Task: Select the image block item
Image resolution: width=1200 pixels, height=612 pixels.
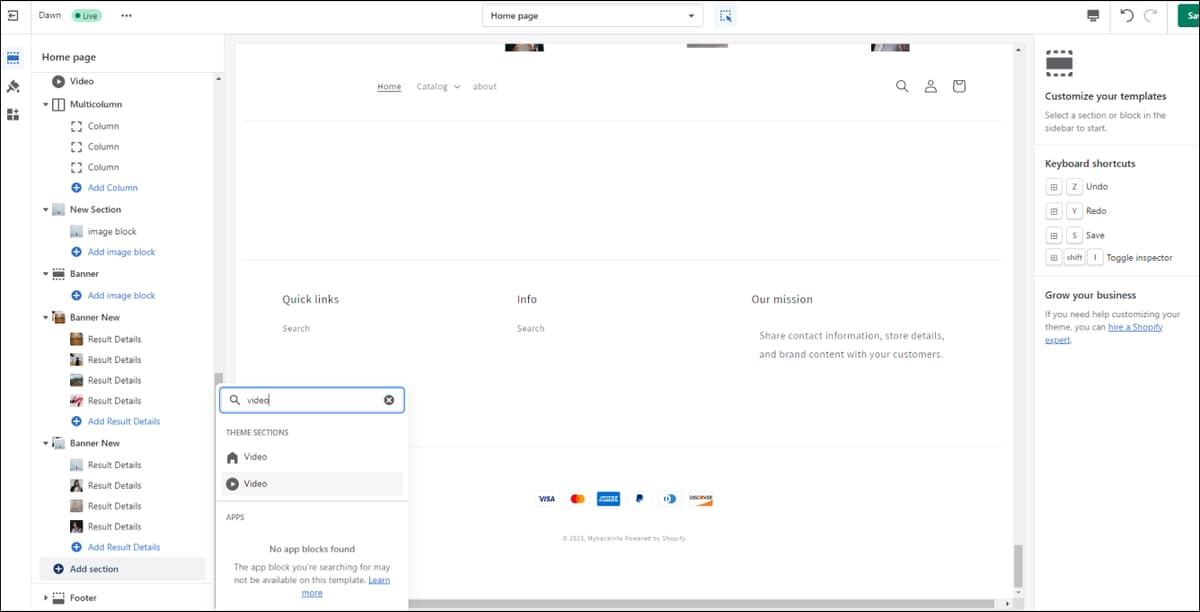Action: (112, 232)
